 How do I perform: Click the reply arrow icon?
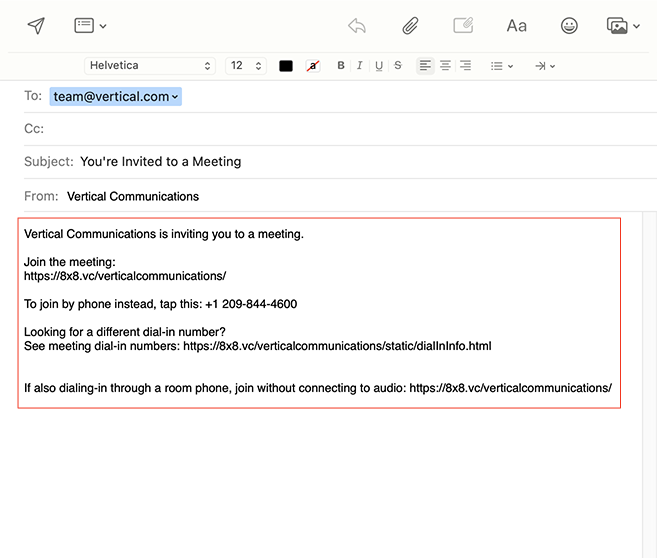(x=357, y=26)
